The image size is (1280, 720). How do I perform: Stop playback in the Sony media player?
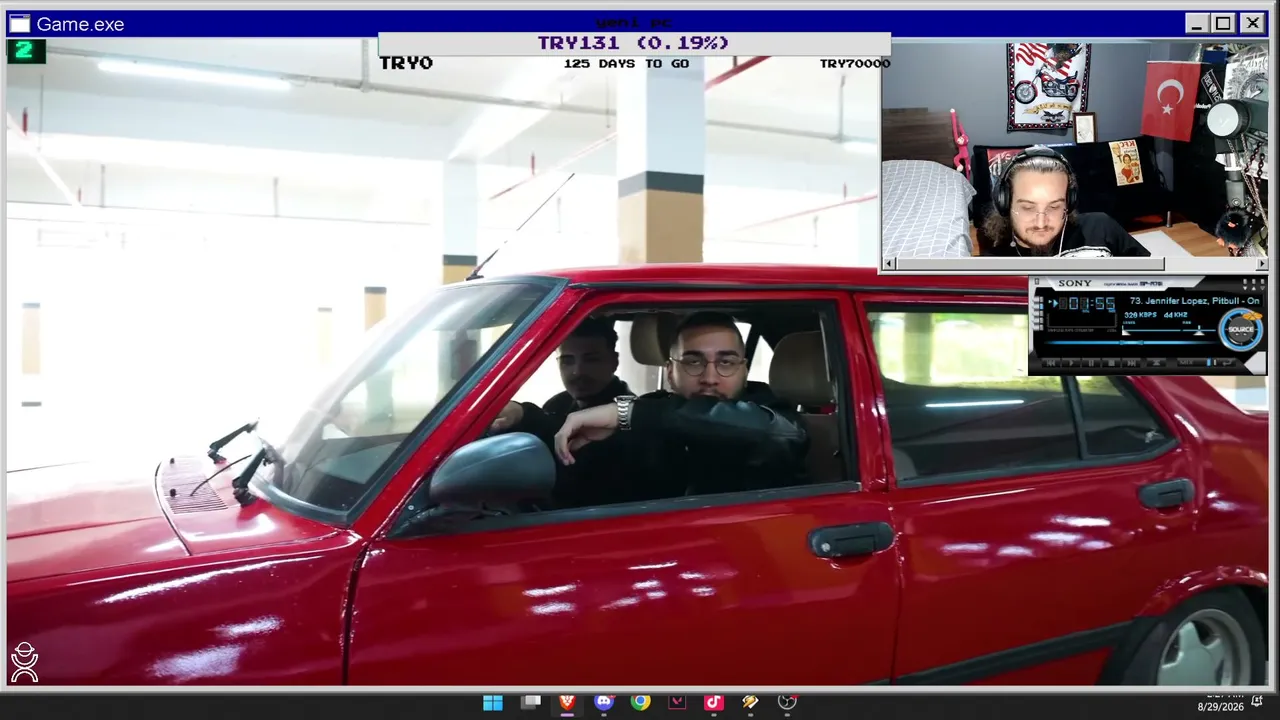(x=1112, y=363)
